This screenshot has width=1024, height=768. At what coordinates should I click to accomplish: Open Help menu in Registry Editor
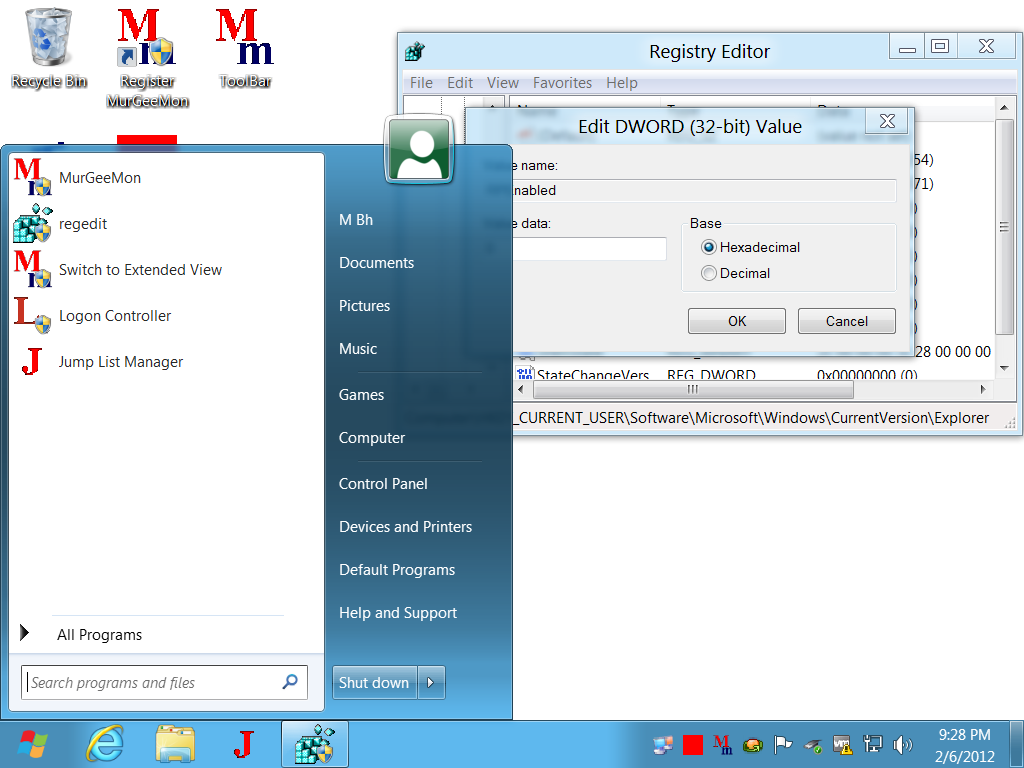tap(622, 83)
